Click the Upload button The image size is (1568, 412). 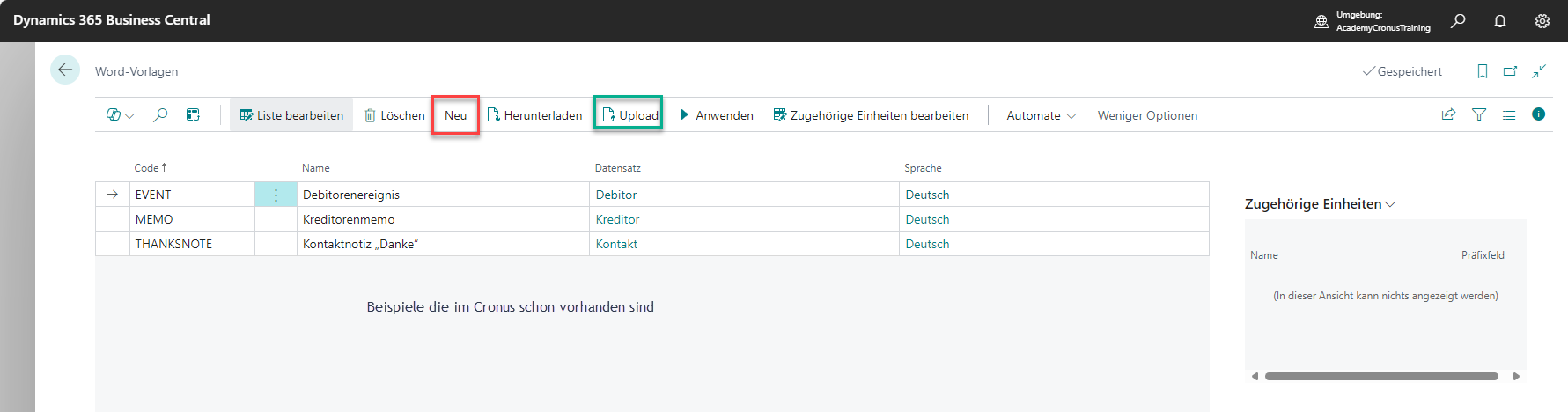[x=629, y=115]
